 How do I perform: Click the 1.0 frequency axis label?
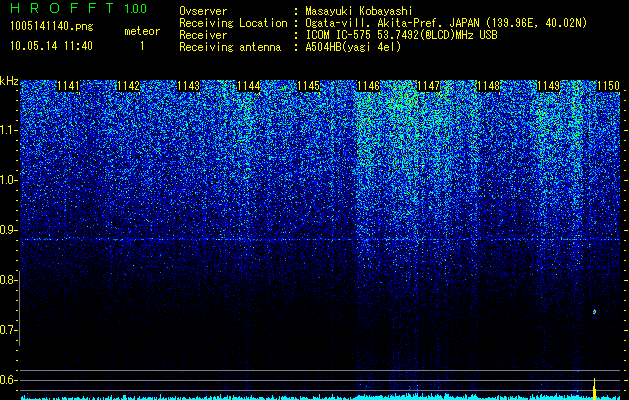(9, 180)
